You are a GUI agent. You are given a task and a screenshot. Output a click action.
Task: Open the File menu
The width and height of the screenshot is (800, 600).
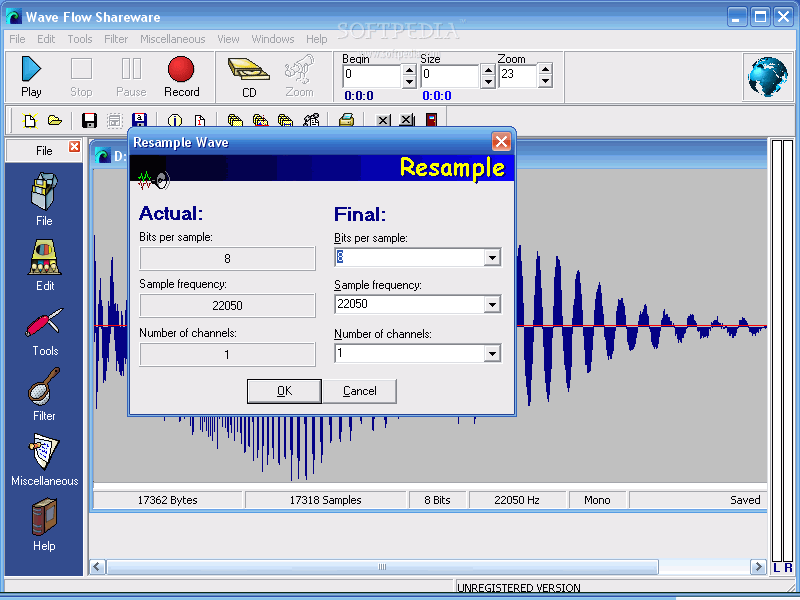tap(17, 39)
